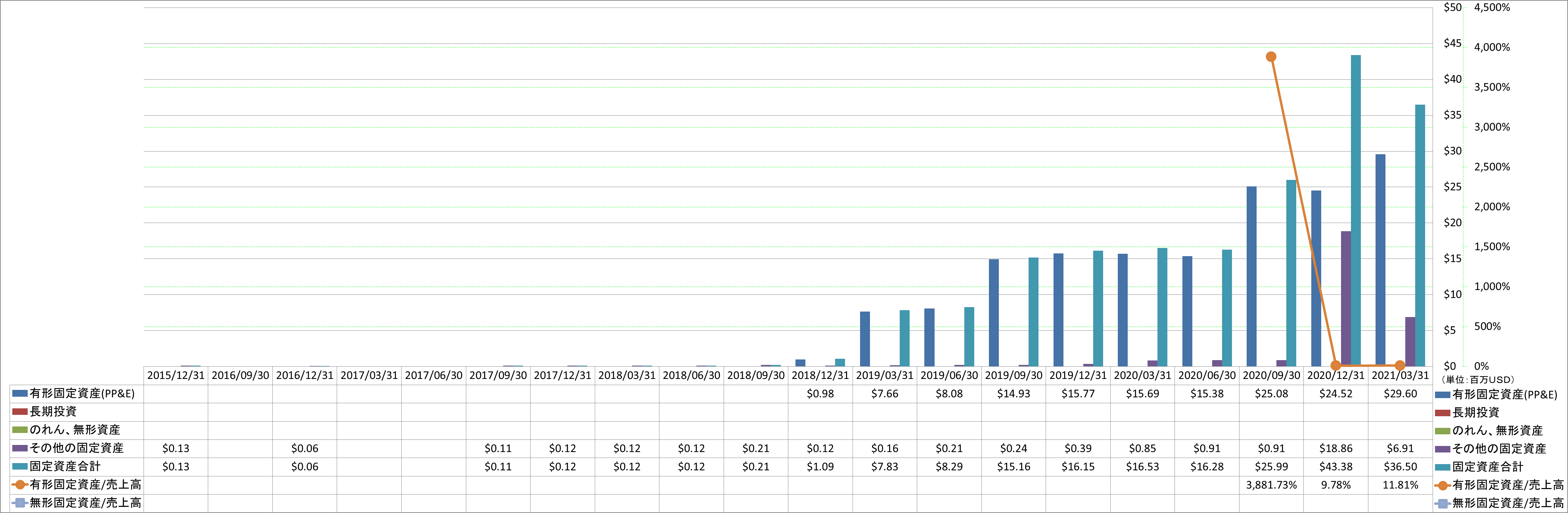Viewport: 1568px width, 513px height.
Task: Select the total cell $16.53
Action: tap(1142, 467)
